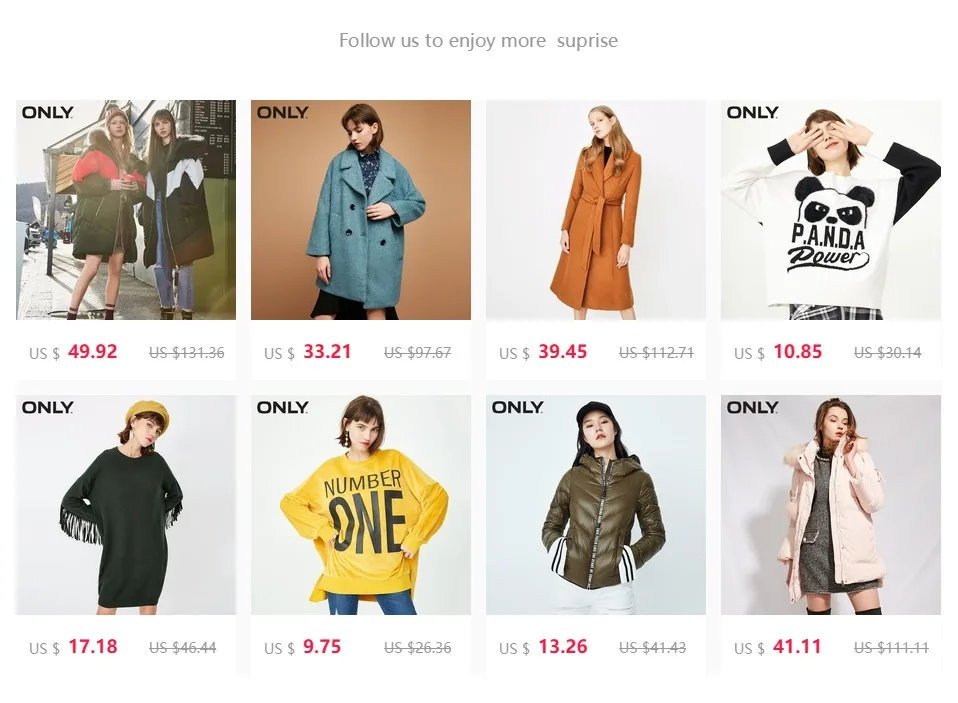Click the US $13.26 sale price
This screenshot has height=703, width=958.
(543, 647)
